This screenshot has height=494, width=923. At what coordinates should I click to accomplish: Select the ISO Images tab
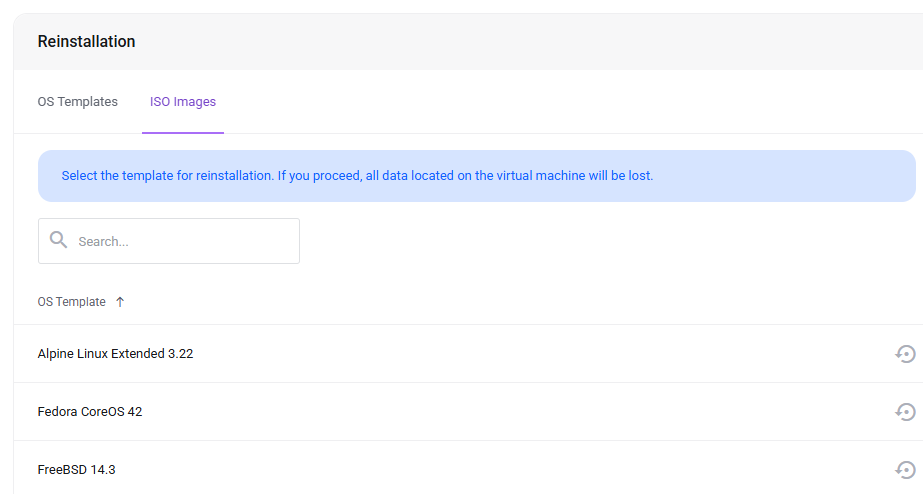[x=183, y=102]
